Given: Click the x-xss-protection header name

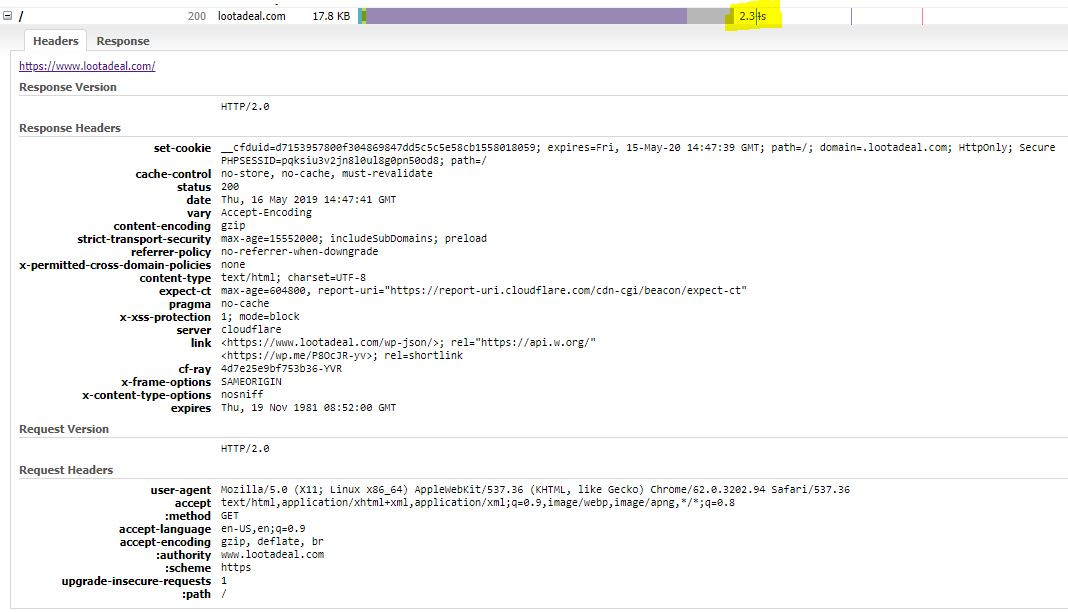Looking at the screenshot, I should click(x=165, y=317).
